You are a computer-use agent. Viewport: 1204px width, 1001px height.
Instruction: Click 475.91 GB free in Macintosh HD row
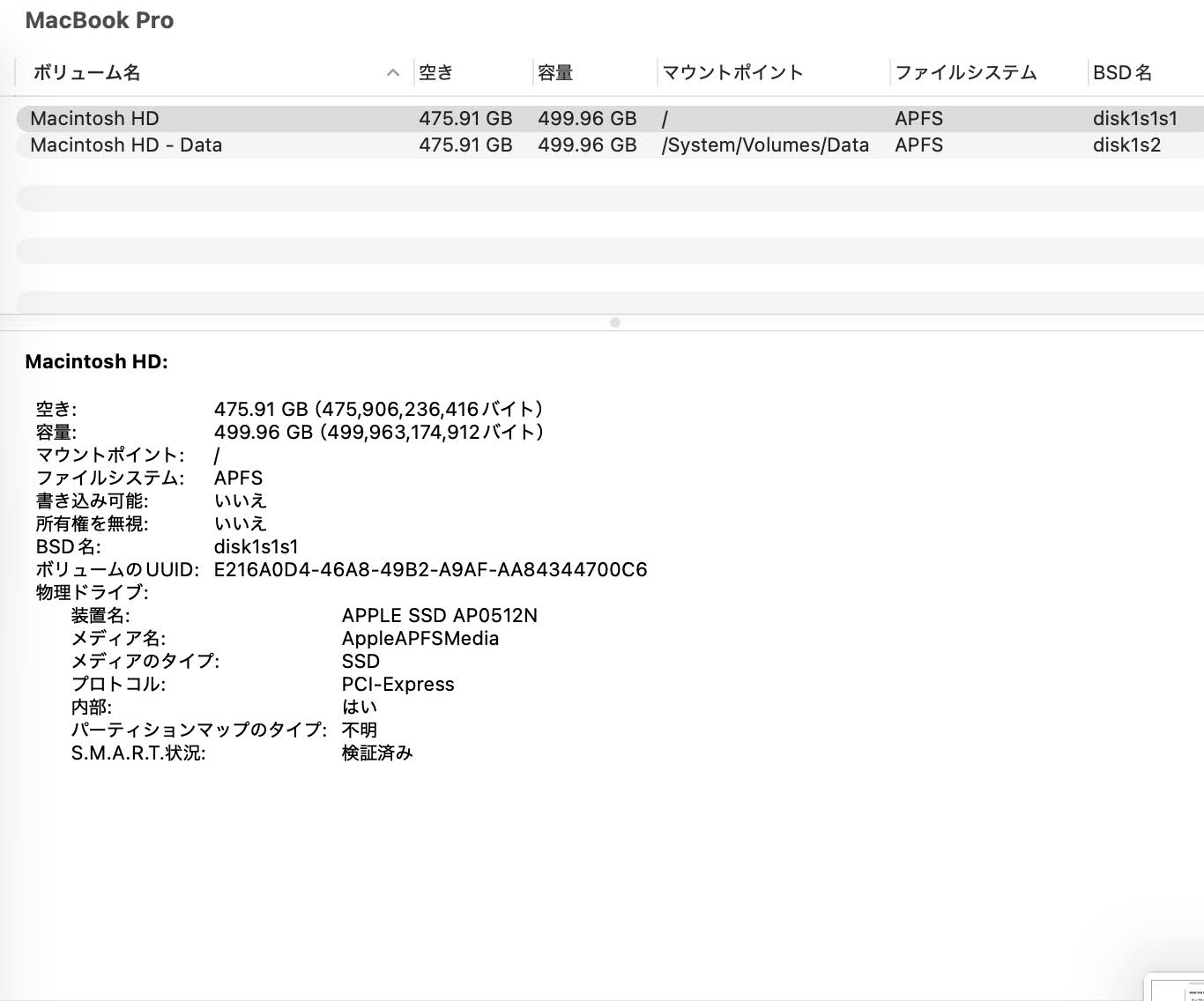click(465, 118)
